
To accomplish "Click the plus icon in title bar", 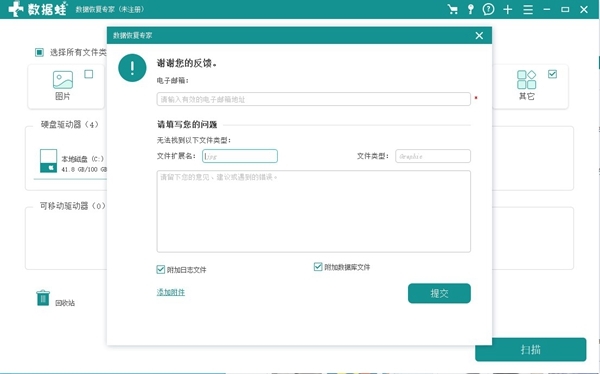I will (x=508, y=9).
